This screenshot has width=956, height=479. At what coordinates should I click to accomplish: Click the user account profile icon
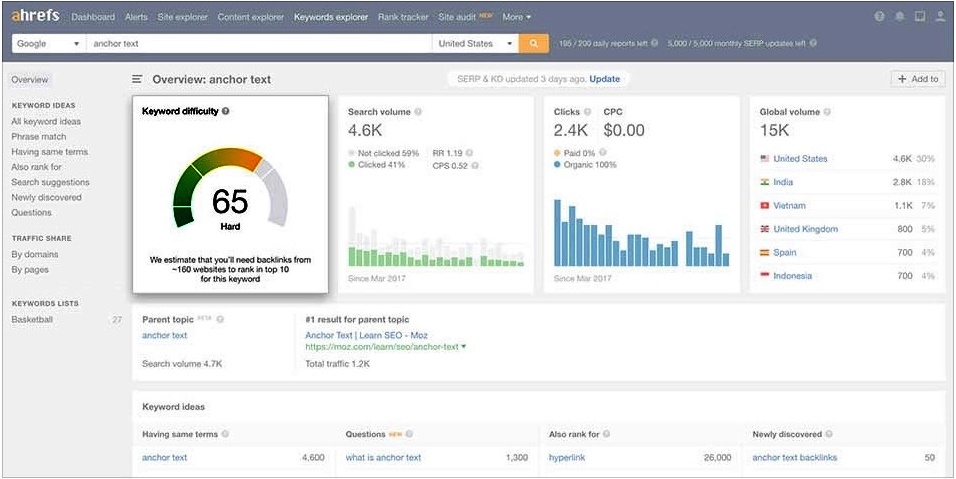click(940, 17)
